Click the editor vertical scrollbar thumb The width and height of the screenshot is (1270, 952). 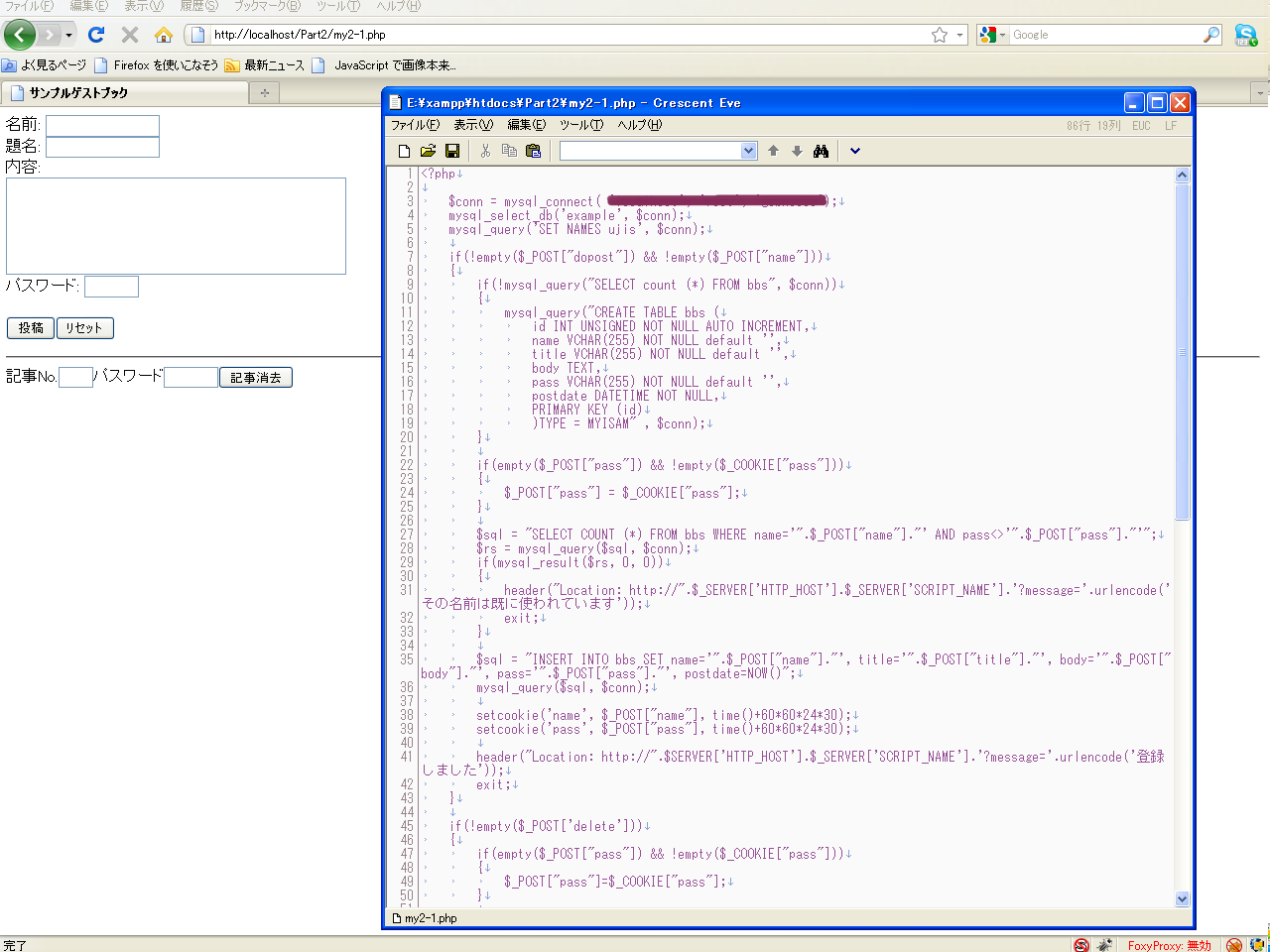point(1182,352)
